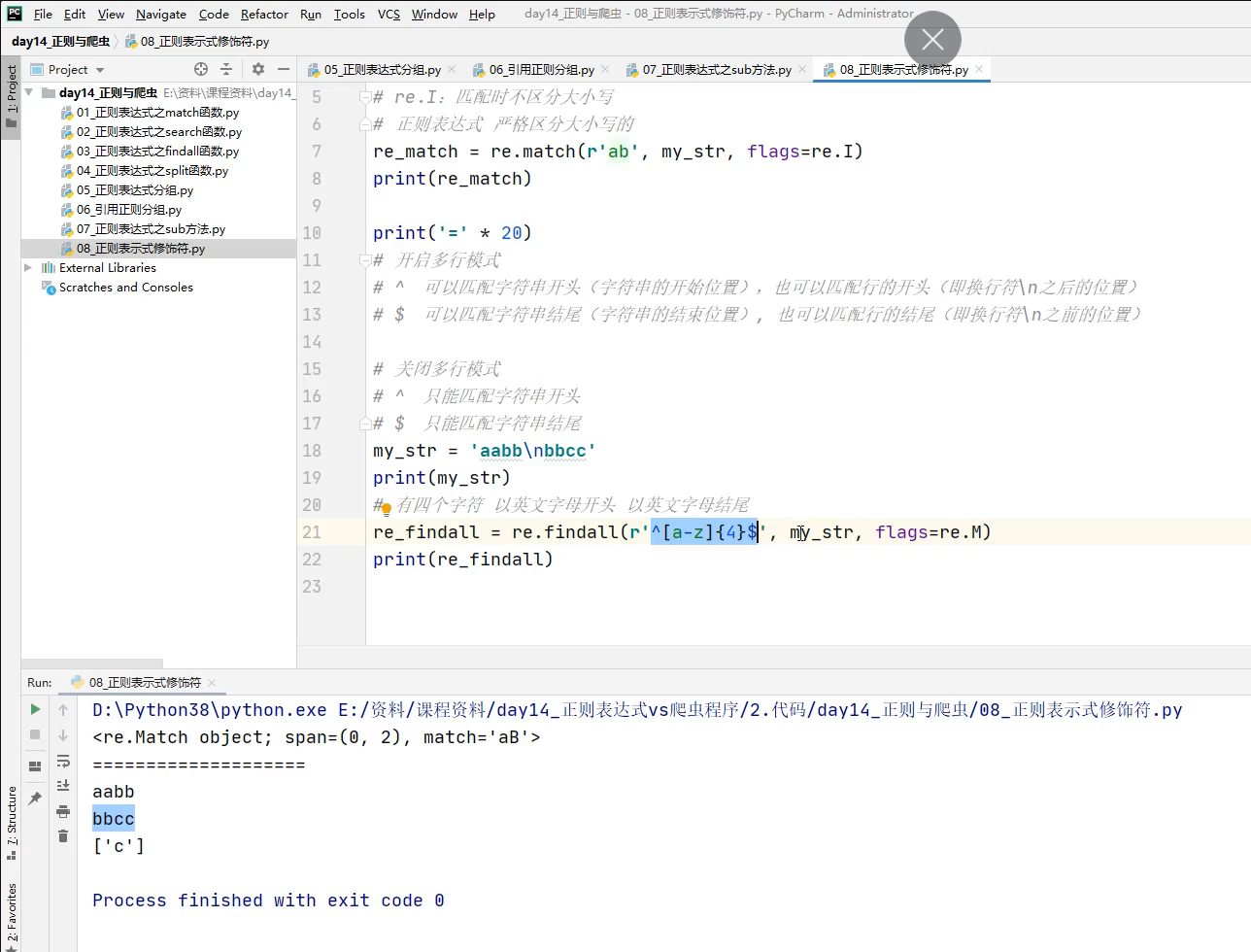This screenshot has height=952, width=1251.
Task: Open the Help menu
Action: point(482,14)
